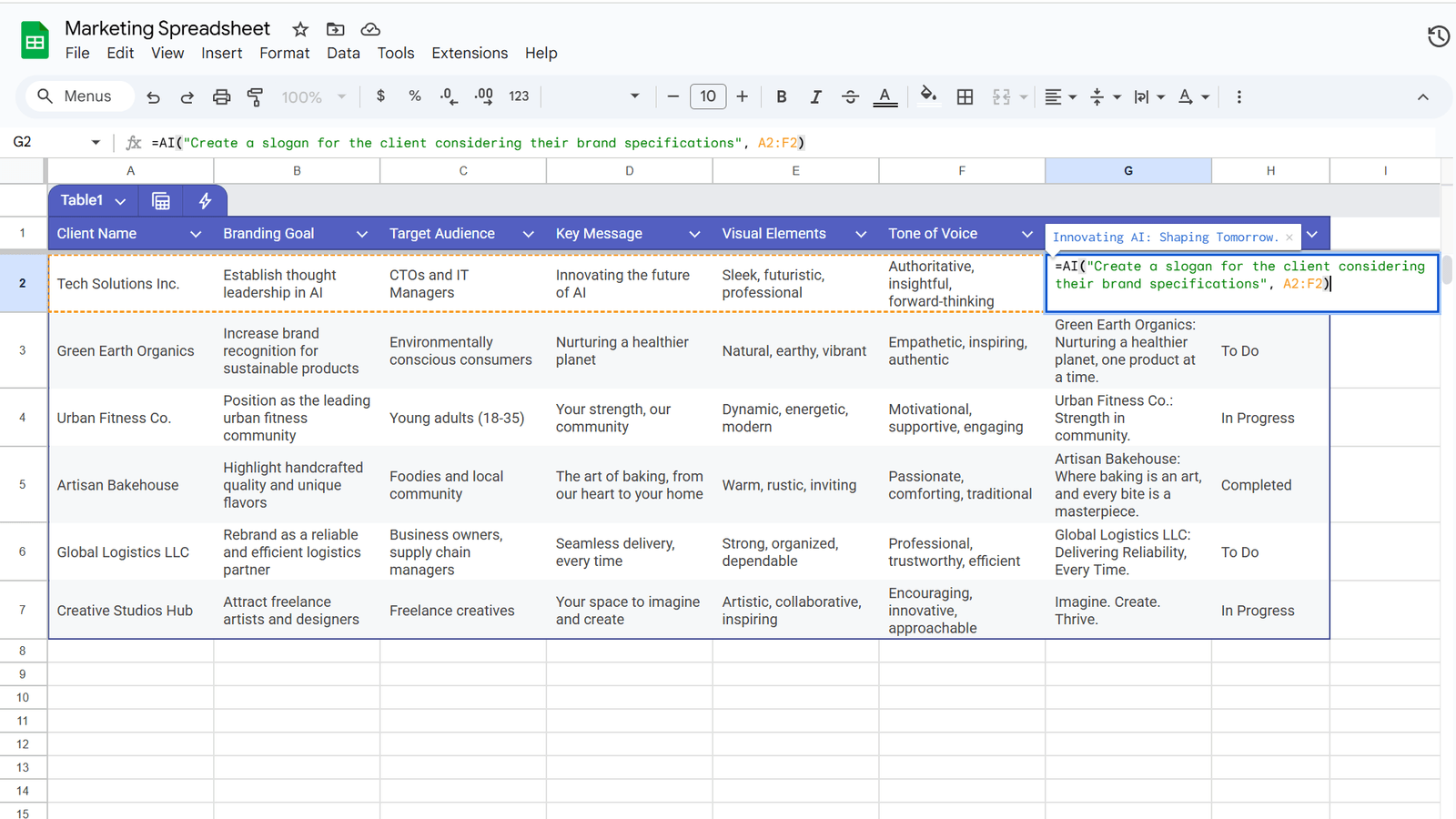1456x819 pixels.
Task: Open the print dialog
Action: click(221, 96)
